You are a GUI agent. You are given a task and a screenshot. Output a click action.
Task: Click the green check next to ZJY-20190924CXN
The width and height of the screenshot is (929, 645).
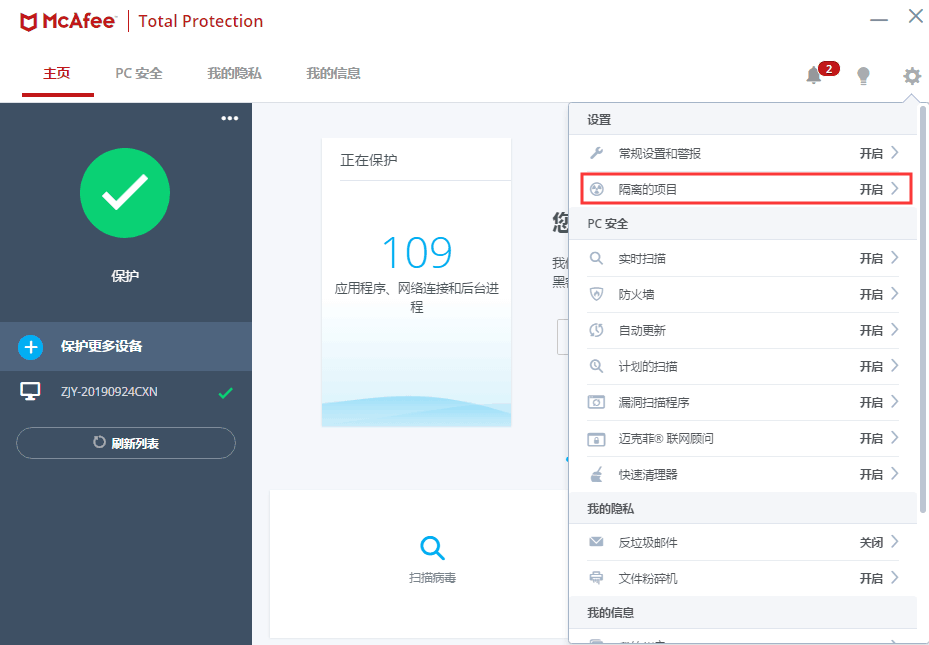225,393
